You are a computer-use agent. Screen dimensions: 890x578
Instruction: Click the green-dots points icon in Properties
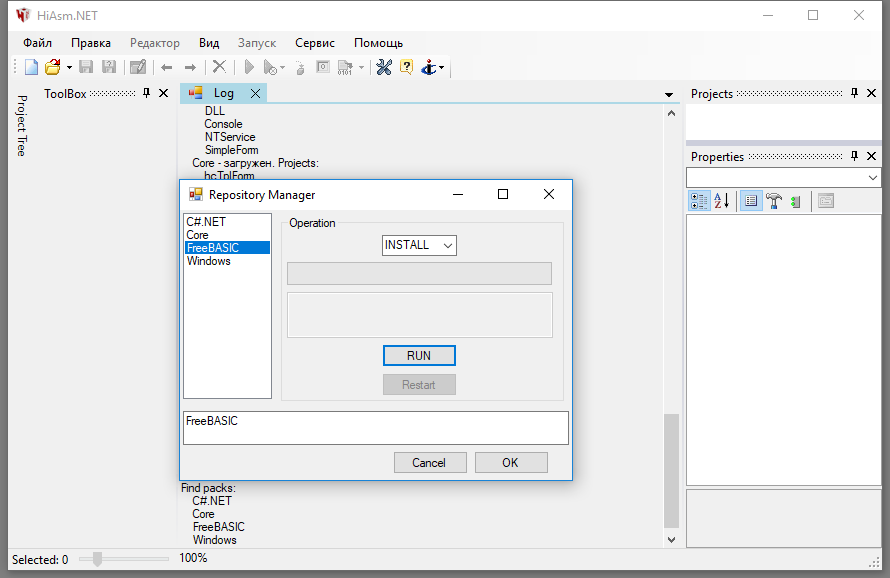[x=796, y=201]
